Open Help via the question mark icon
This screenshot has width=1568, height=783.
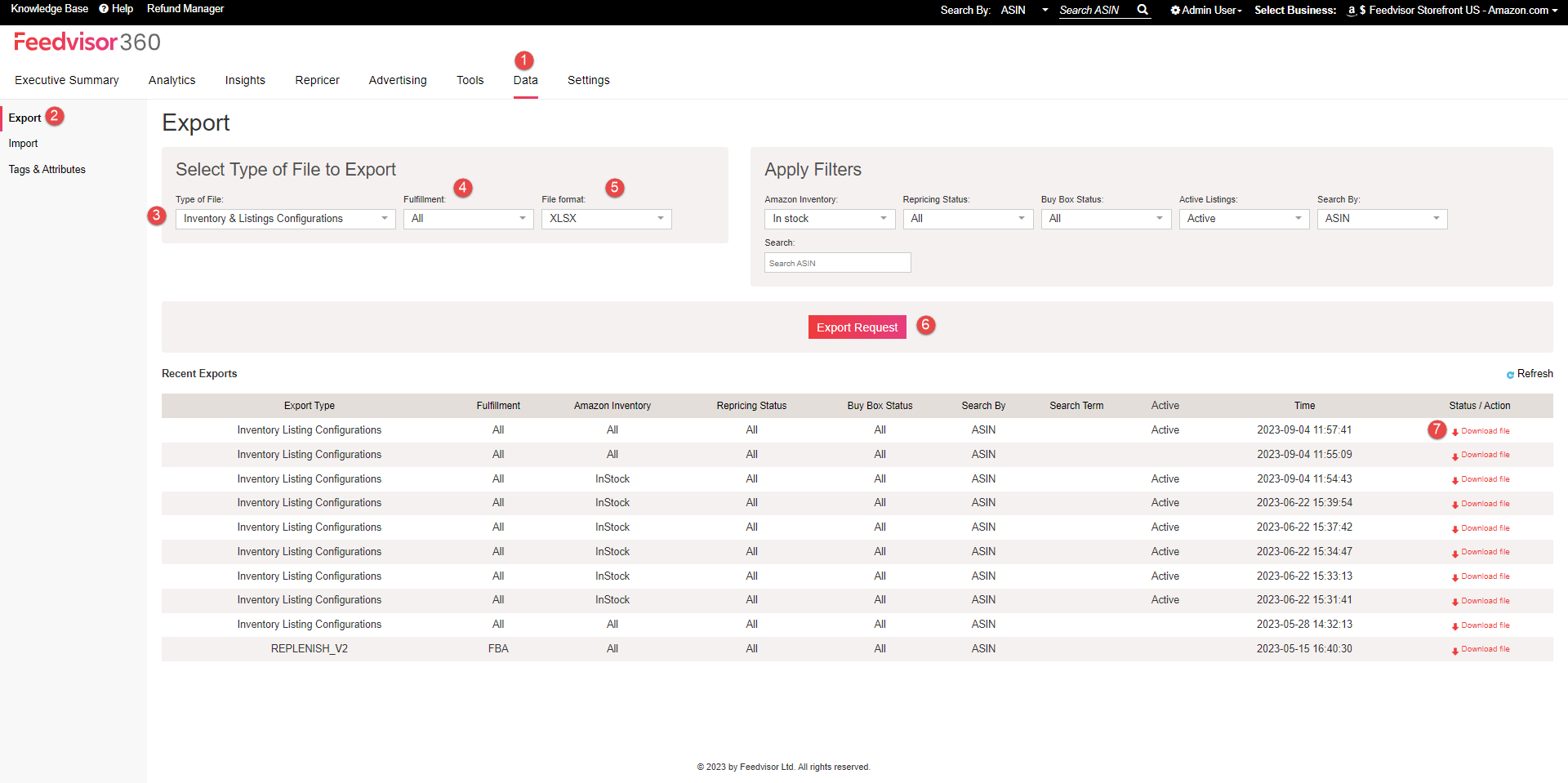[x=104, y=9]
